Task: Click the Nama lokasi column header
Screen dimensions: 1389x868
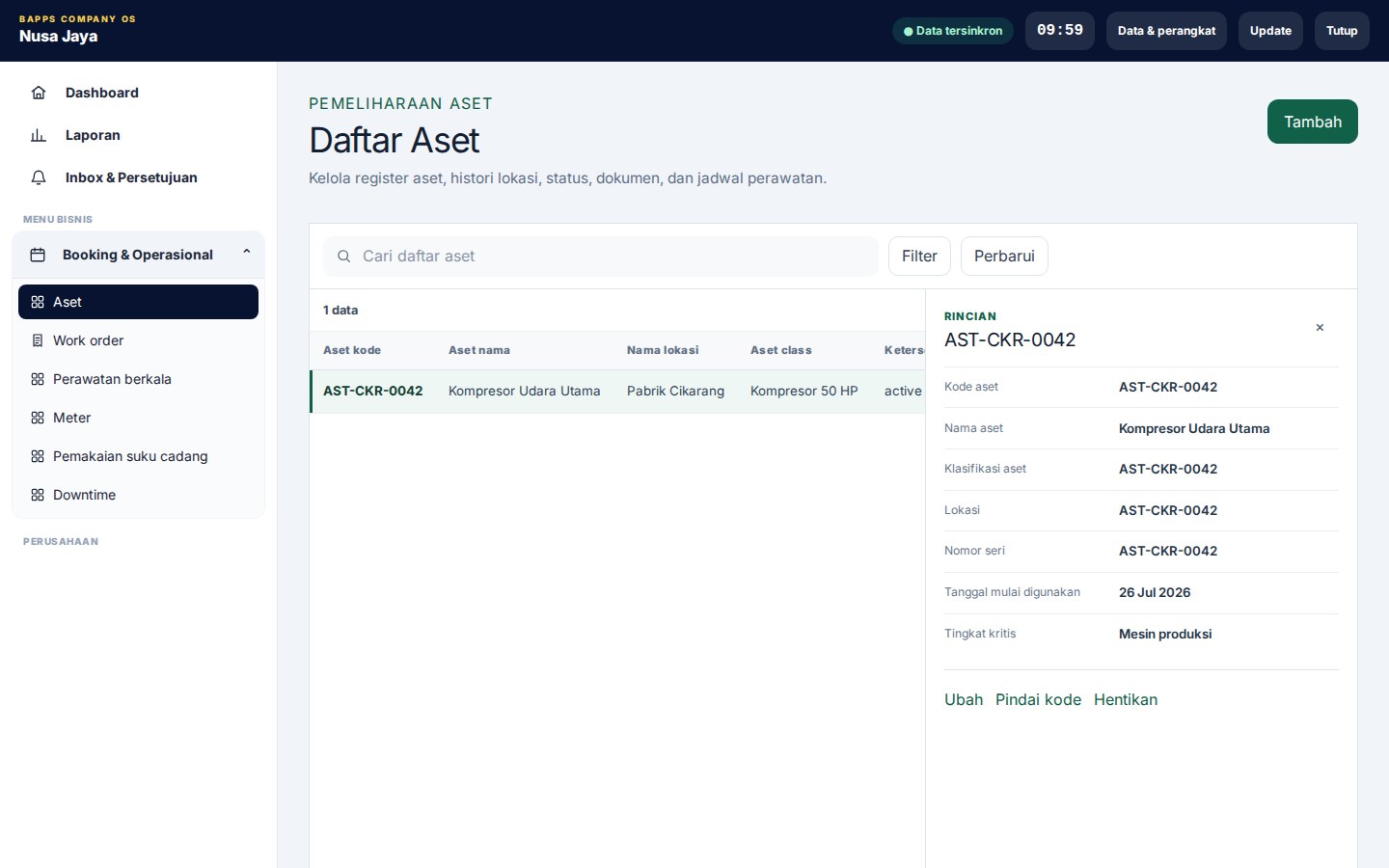Action: click(x=663, y=350)
